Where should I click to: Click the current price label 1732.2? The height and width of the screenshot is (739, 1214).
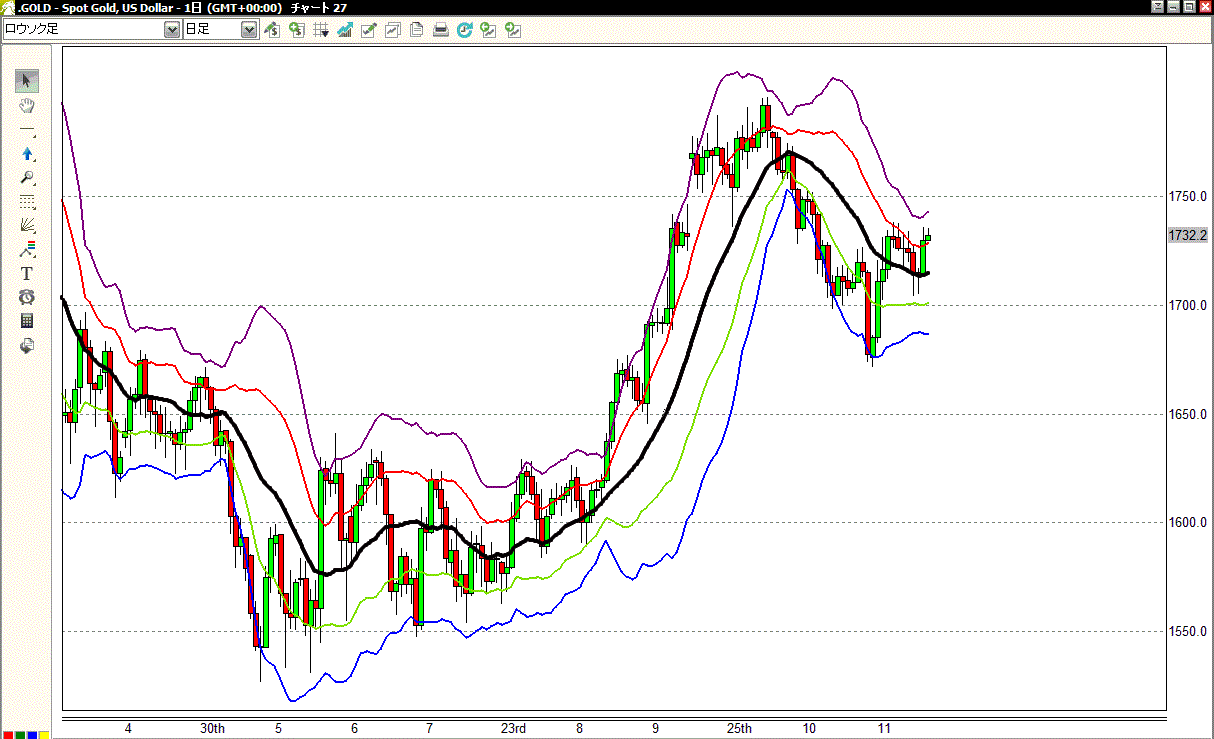pos(1188,235)
